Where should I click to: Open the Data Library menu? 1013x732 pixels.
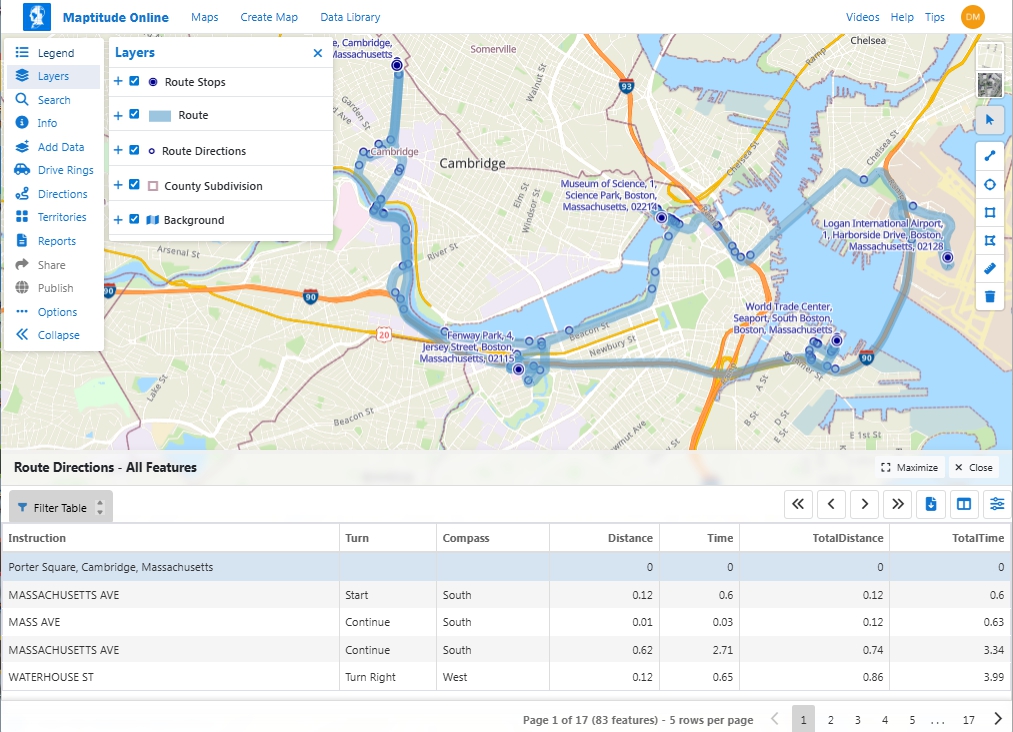pos(350,17)
